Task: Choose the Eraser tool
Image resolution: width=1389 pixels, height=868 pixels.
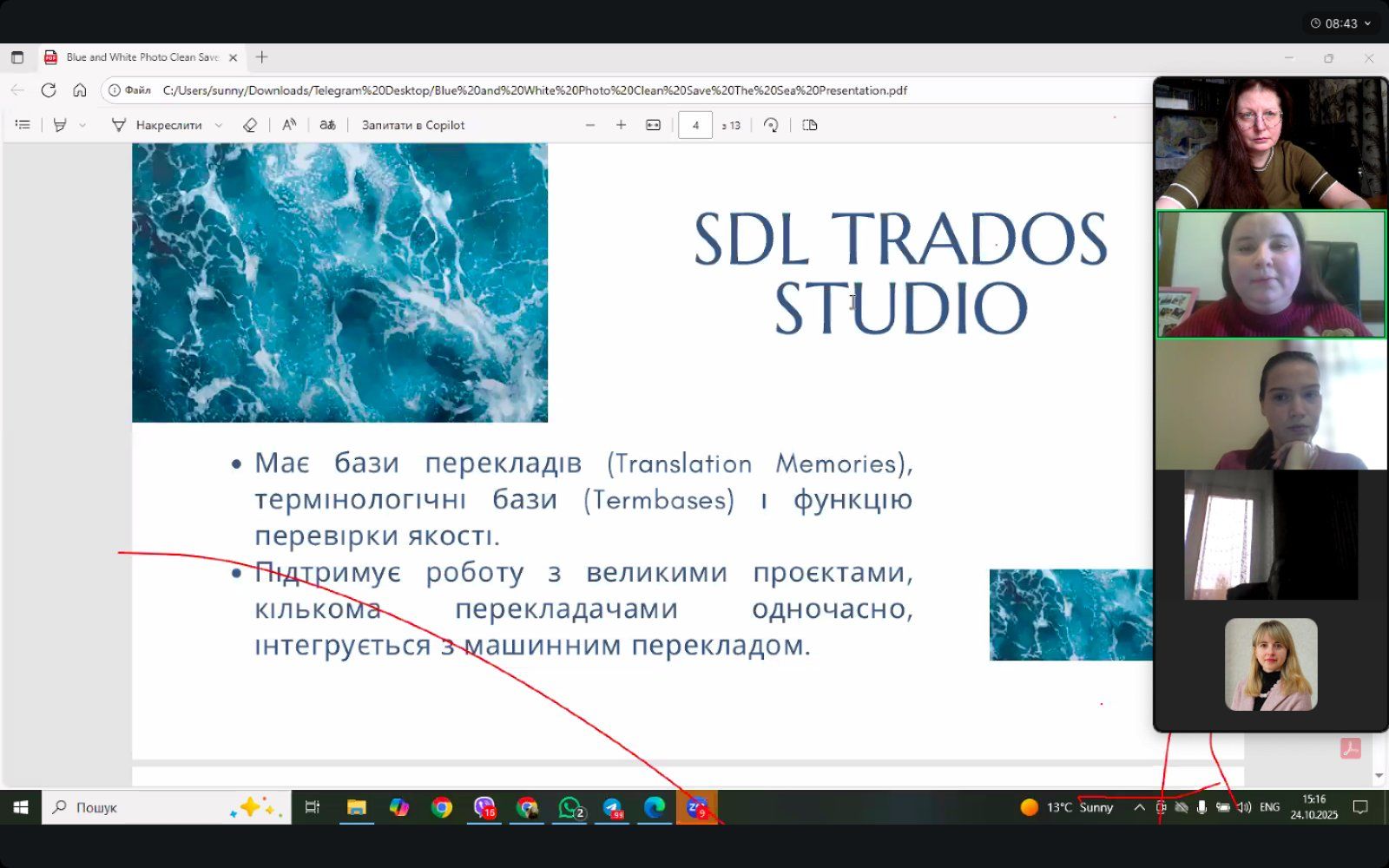Action: tap(250, 125)
